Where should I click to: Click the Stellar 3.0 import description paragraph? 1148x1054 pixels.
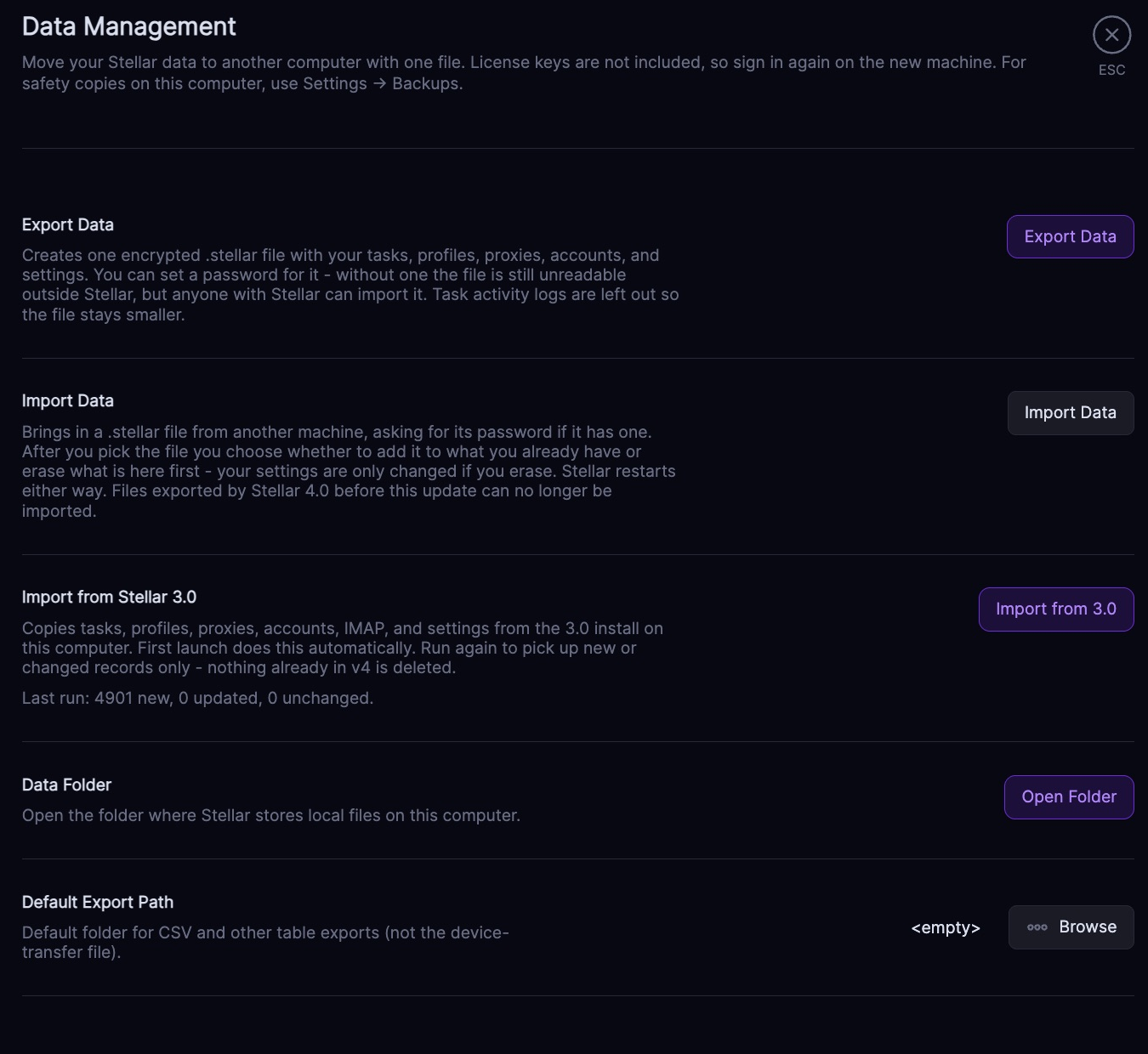point(343,649)
